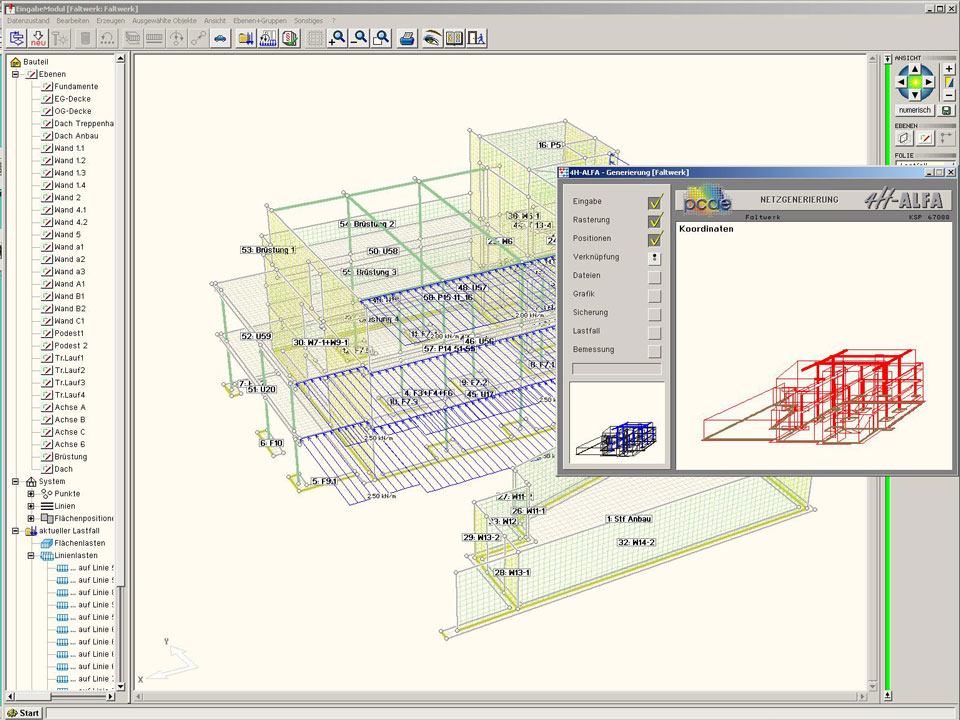Screen dimensions: 960x720
Task: Click the save view floppy disk icon
Action: [947, 110]
